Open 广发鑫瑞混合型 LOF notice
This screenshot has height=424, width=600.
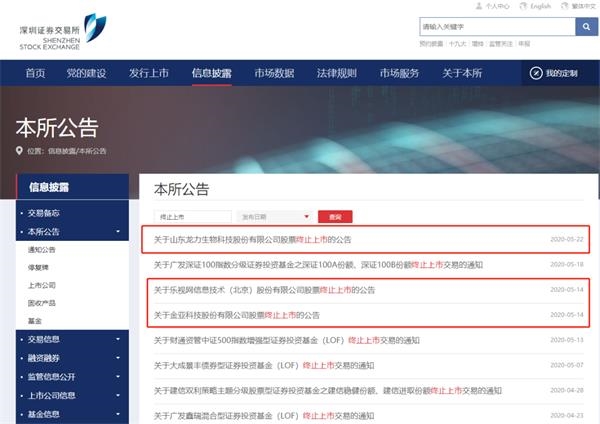(x=264, y=416)
